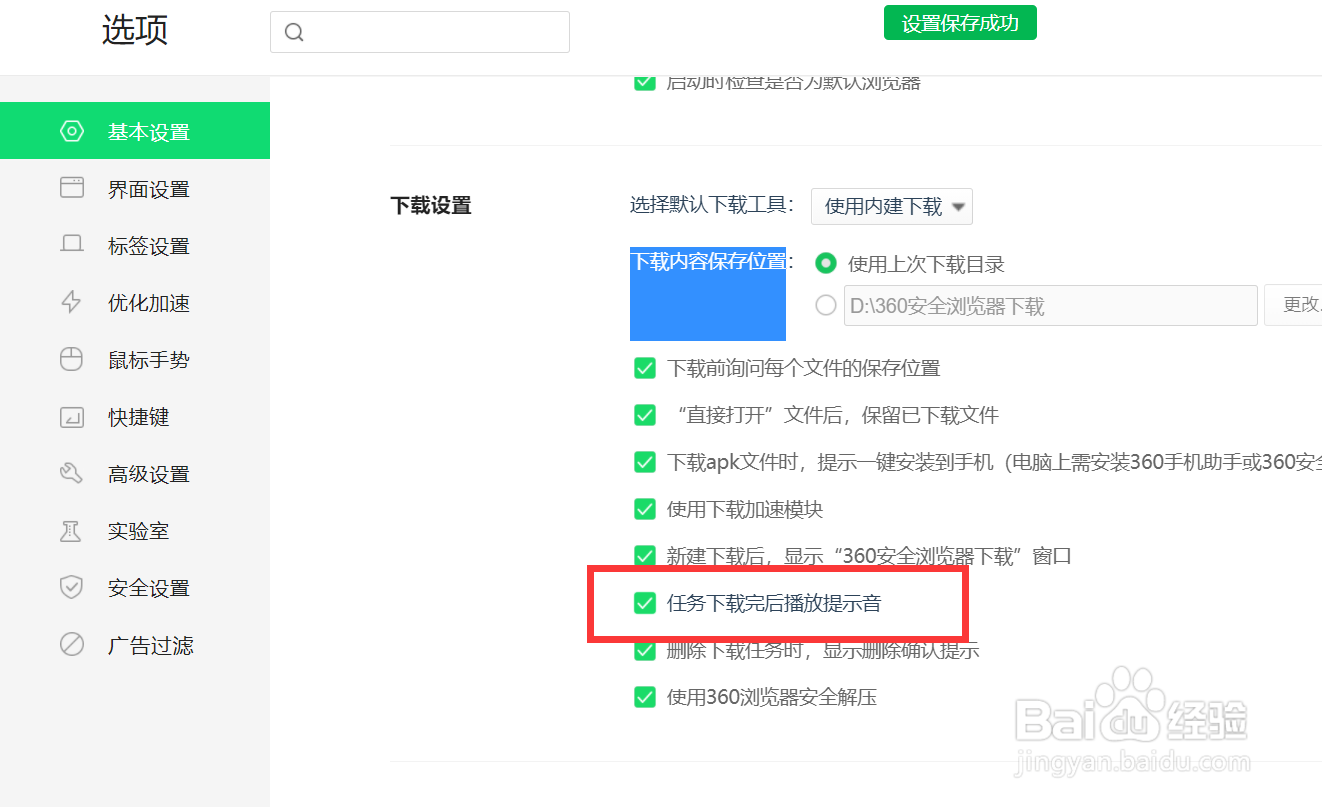1322x807 pixels.
Task: Click the D:\360安全浏览器下载 path field
Action: click(1051, 305)
